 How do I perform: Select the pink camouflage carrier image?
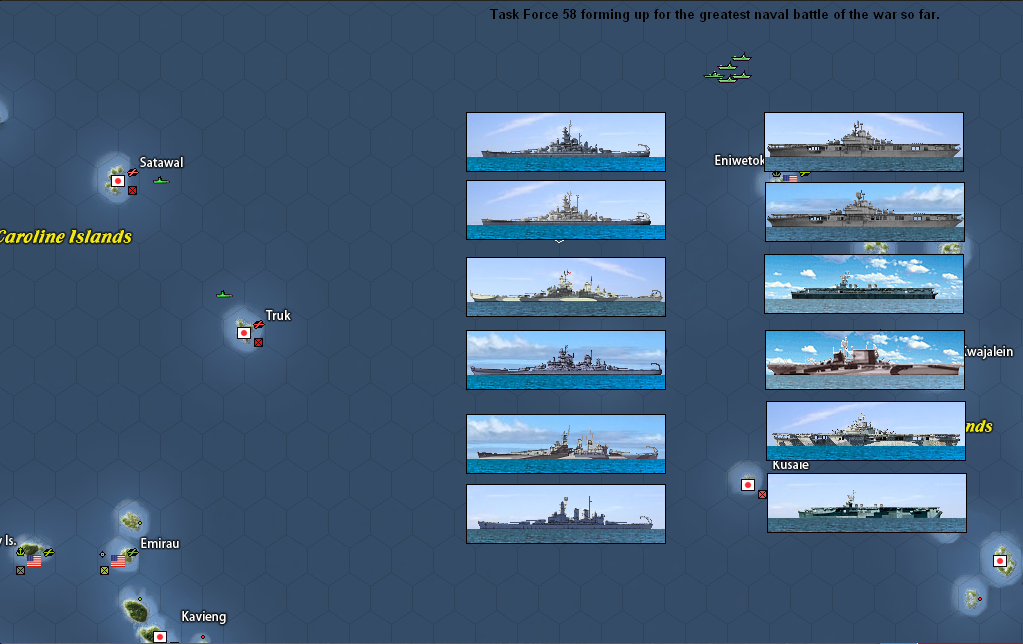click(x=864, y=360)
